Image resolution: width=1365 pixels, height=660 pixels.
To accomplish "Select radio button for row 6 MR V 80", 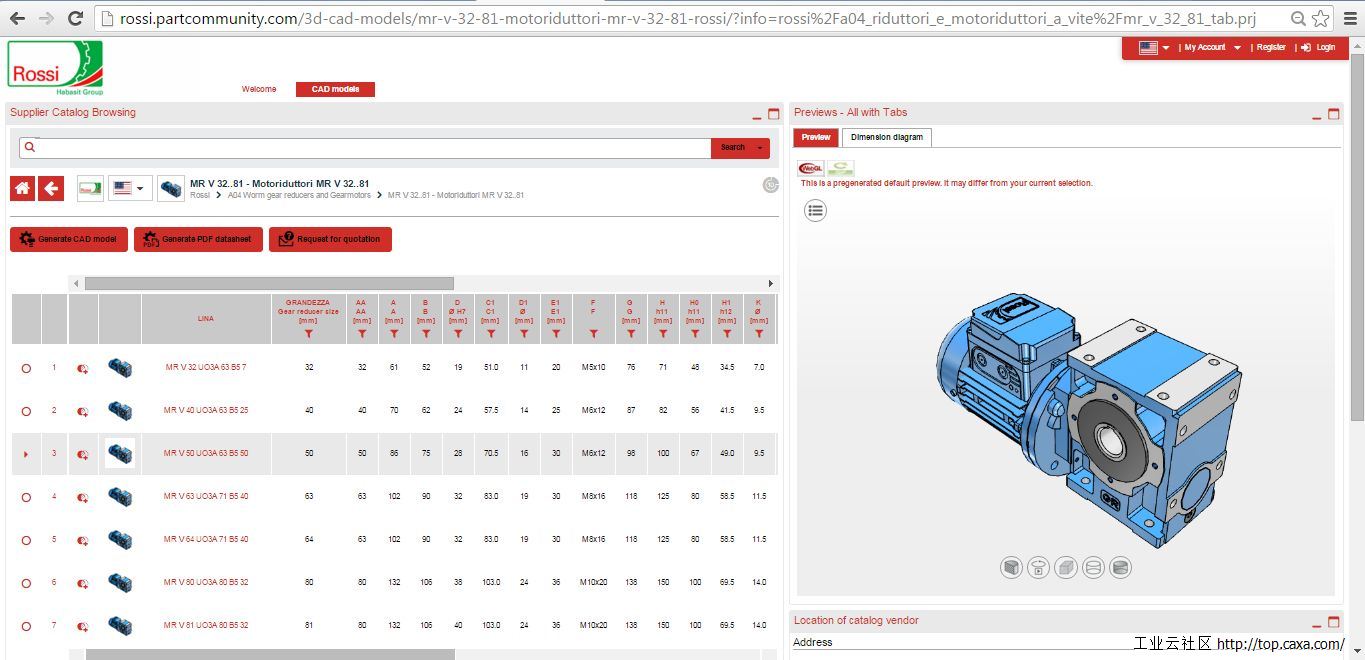I will 26,583.
